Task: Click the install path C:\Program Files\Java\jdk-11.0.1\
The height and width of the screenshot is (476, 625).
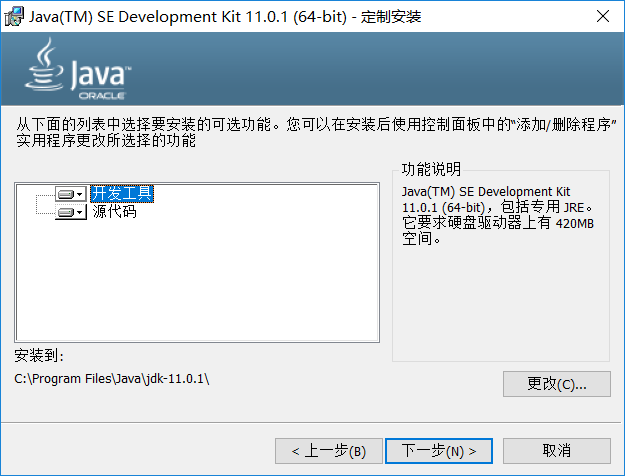Action: tap(112, 378)
